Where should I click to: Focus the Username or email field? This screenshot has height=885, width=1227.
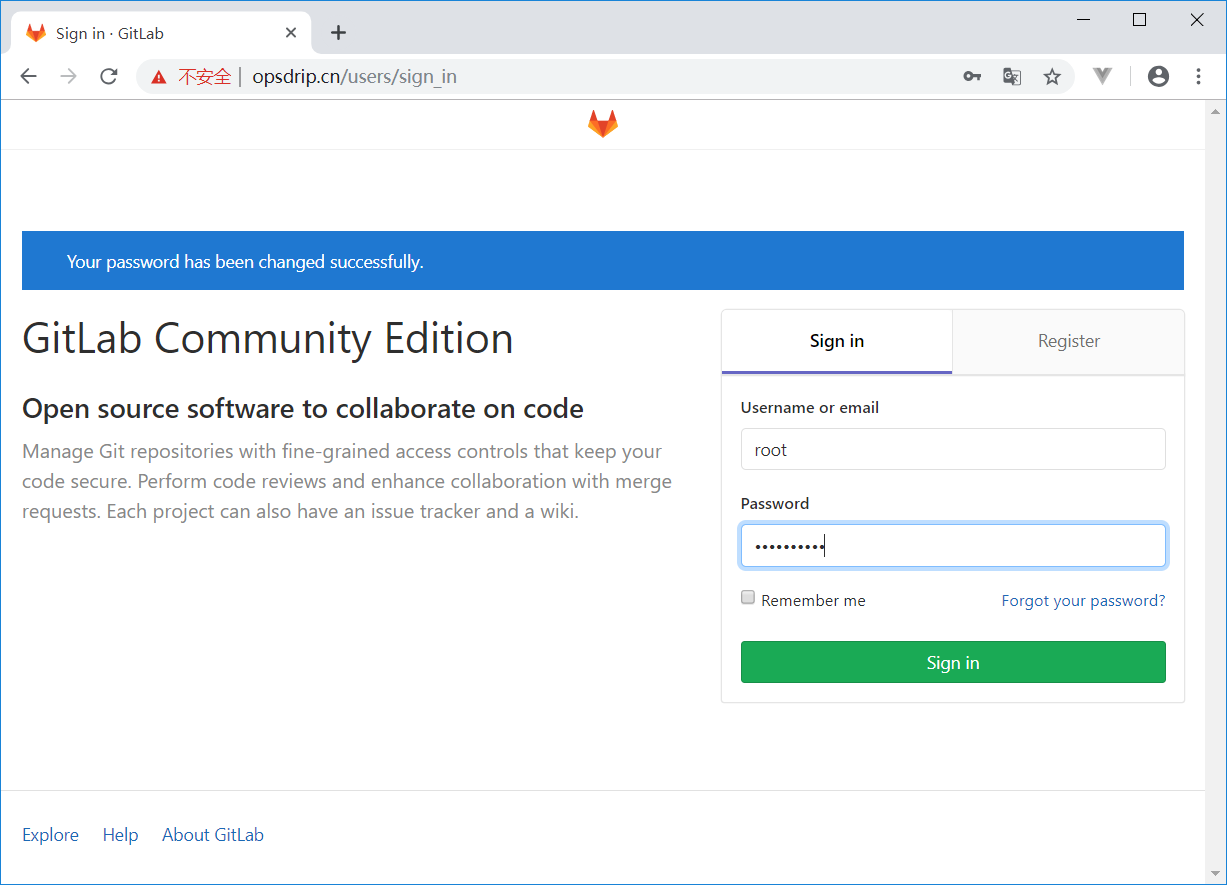pos(953,449)
